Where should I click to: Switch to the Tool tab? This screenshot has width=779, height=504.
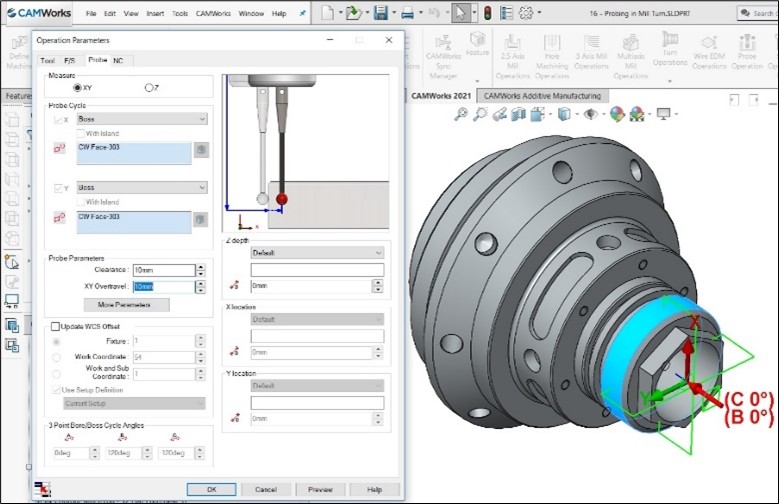47,61
